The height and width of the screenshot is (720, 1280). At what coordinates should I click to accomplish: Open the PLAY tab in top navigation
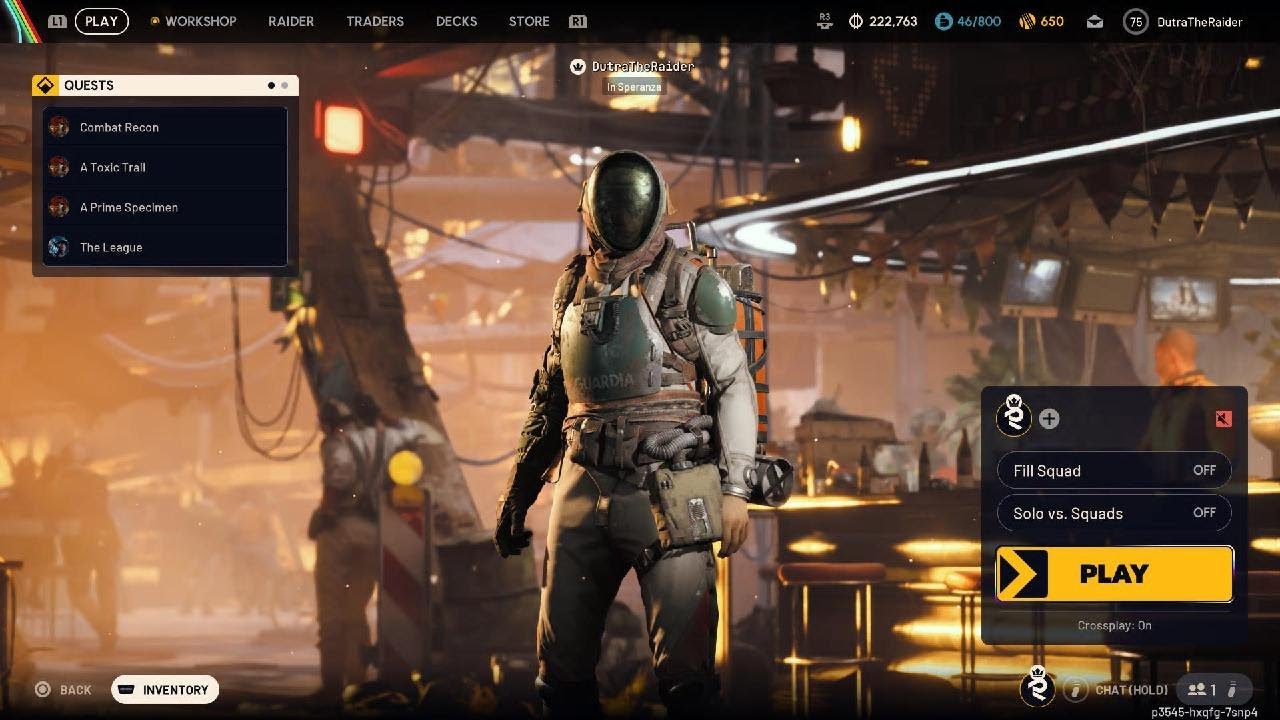(x=101, y=21)
